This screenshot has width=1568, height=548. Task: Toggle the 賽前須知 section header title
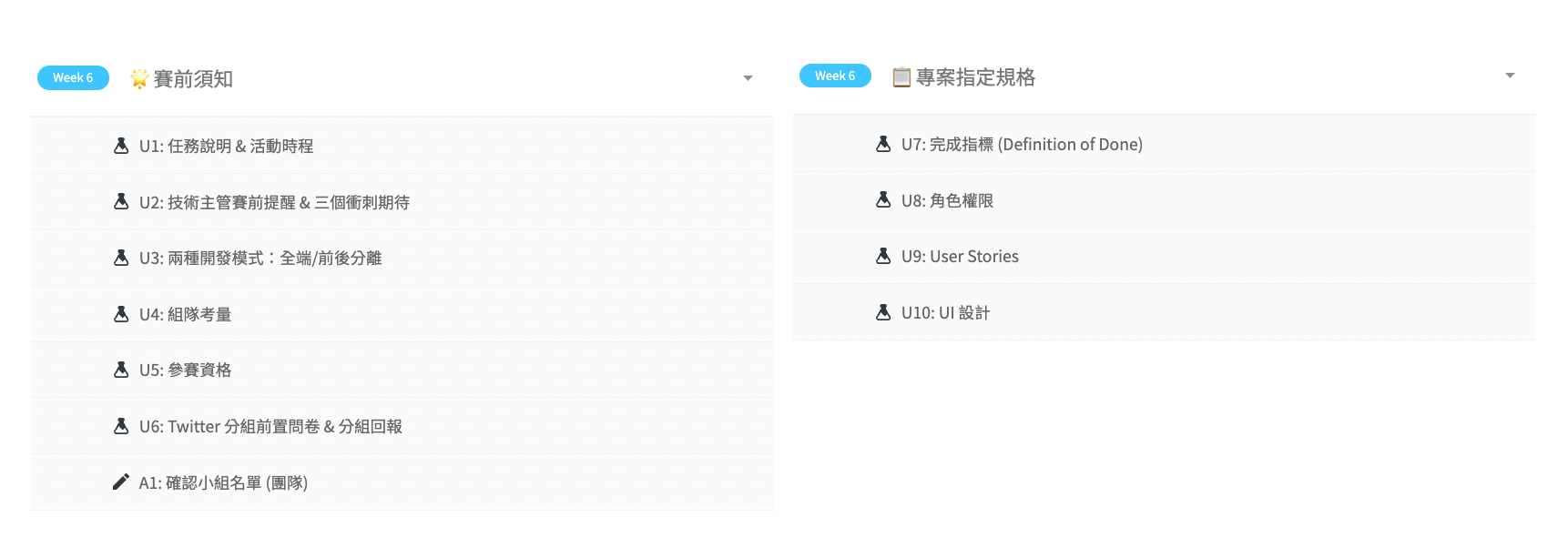(193, 79)
